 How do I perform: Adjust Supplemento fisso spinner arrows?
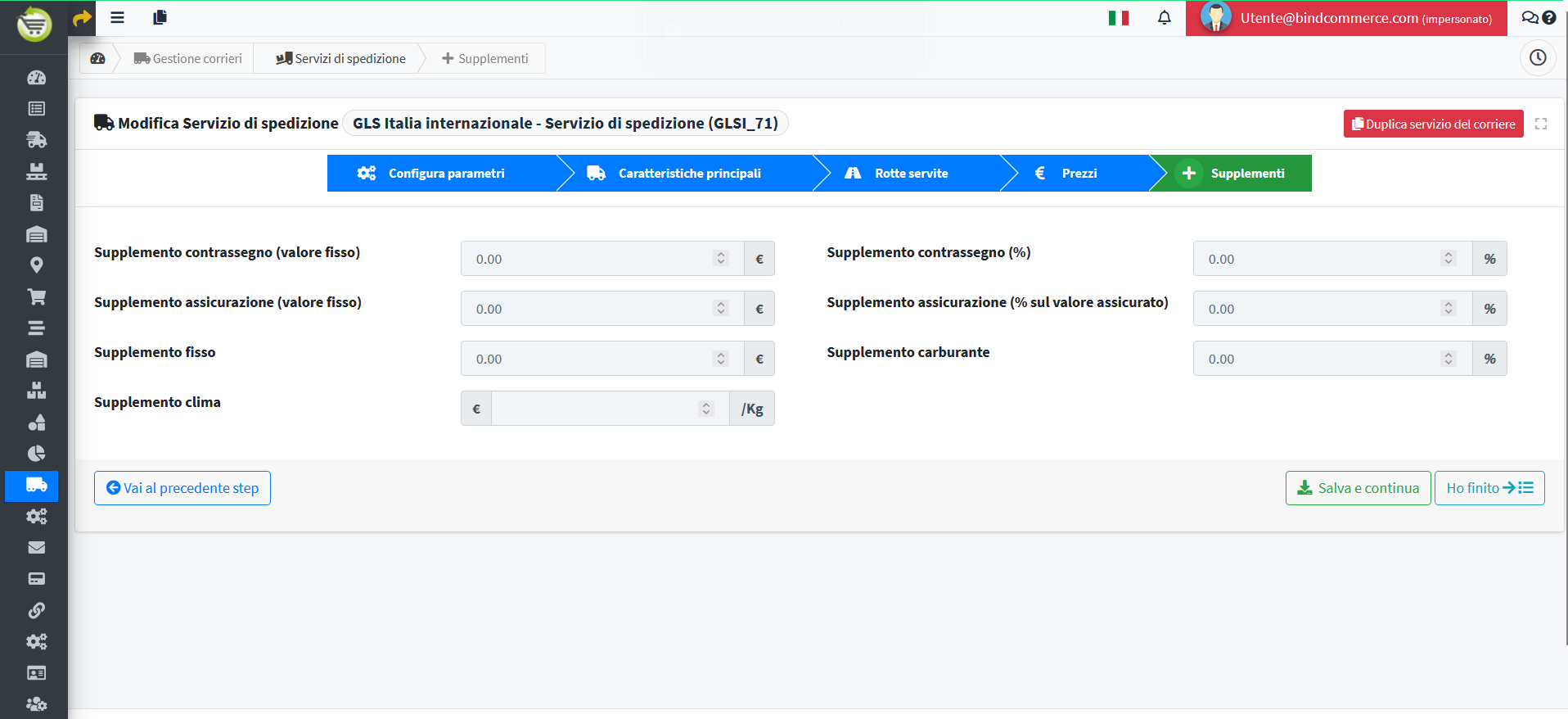pyautogui.click(x=721, y=359)
